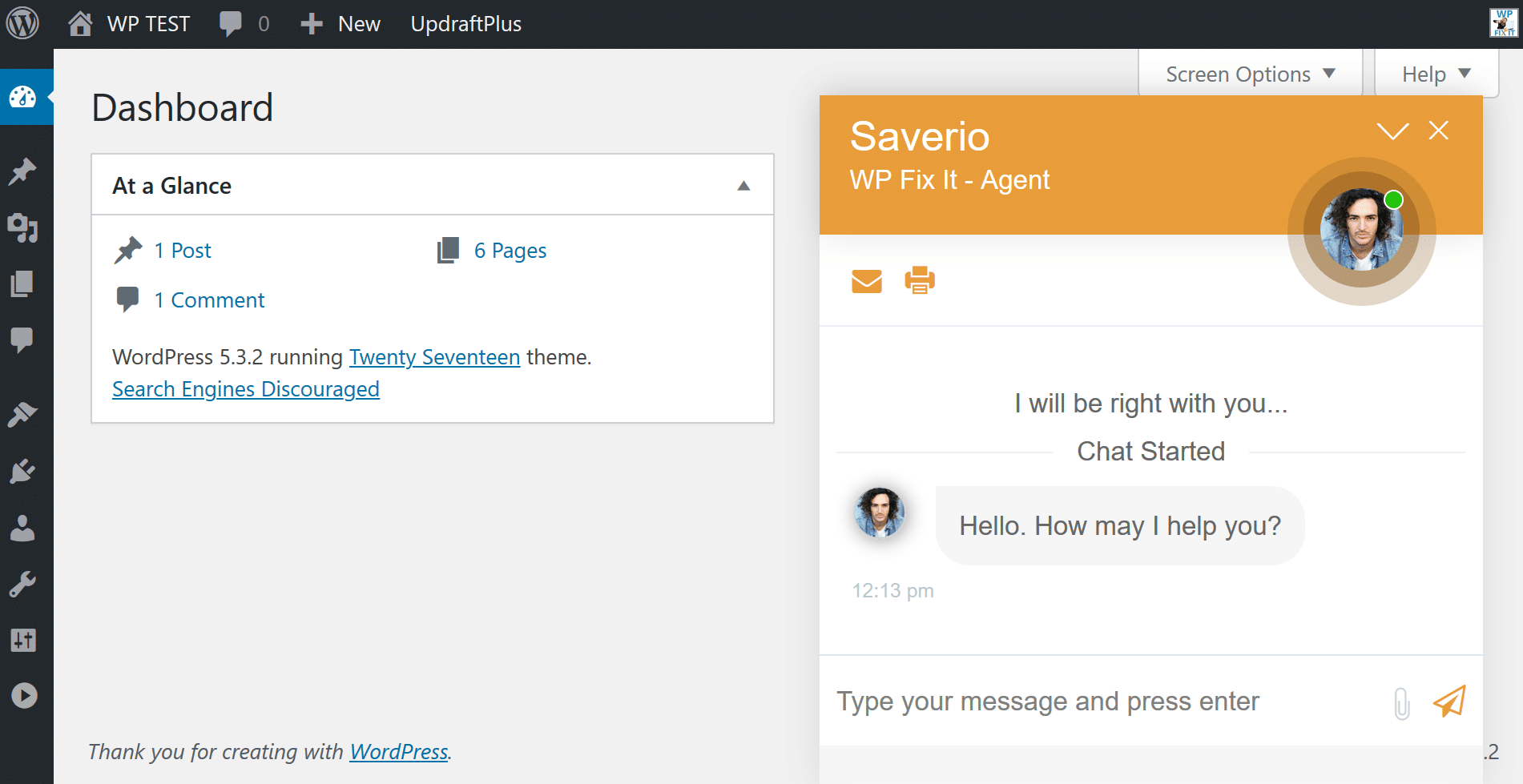This screenshot has width=1523, height=784.
Task: Open Media library sidebar icon
Action: pyautogui.click(x=22, y=228)
